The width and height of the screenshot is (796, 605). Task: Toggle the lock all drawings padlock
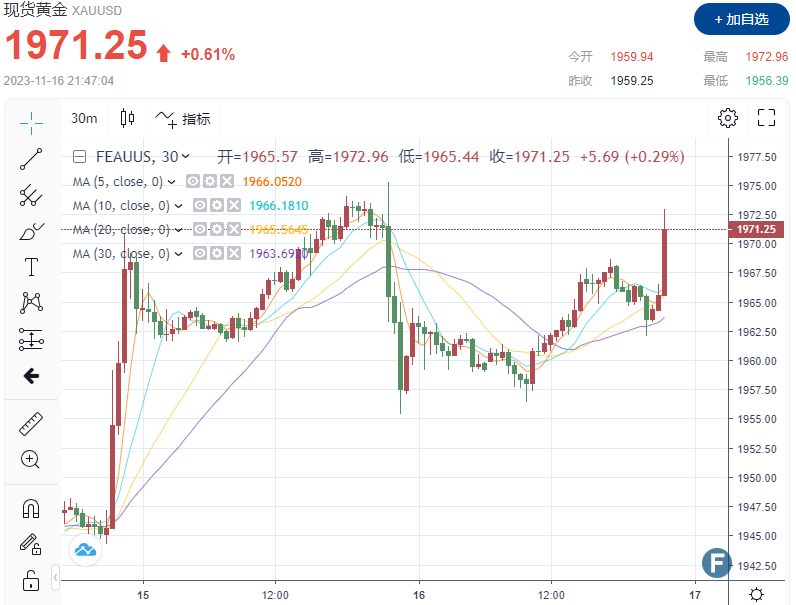[31, 580]
